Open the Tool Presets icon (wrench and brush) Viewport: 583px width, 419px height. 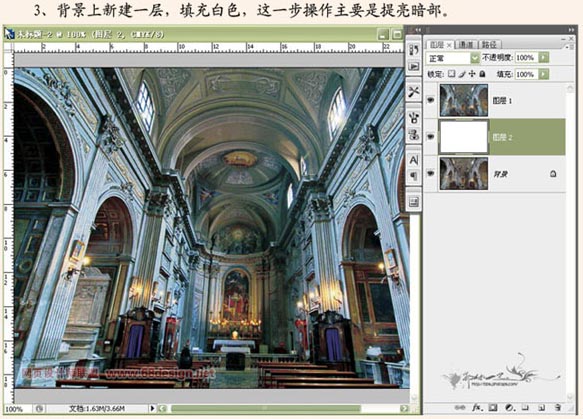point(413,91)
